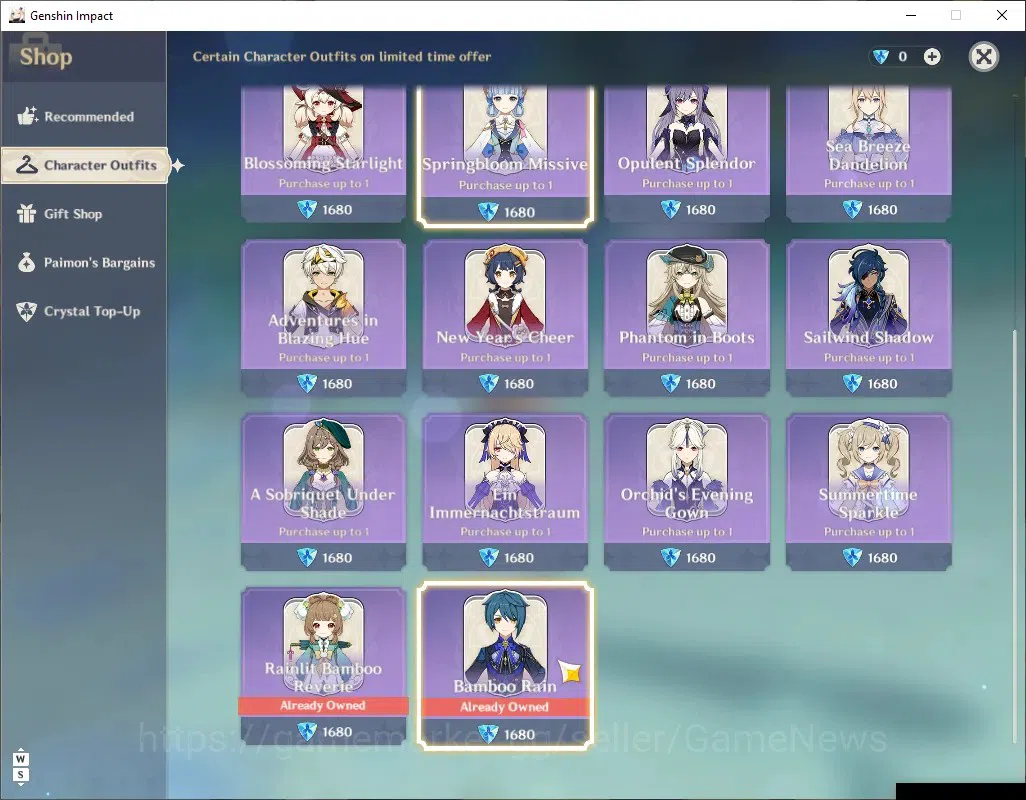Click the crystal icon on Orchid's Evening Gown price

671,558
